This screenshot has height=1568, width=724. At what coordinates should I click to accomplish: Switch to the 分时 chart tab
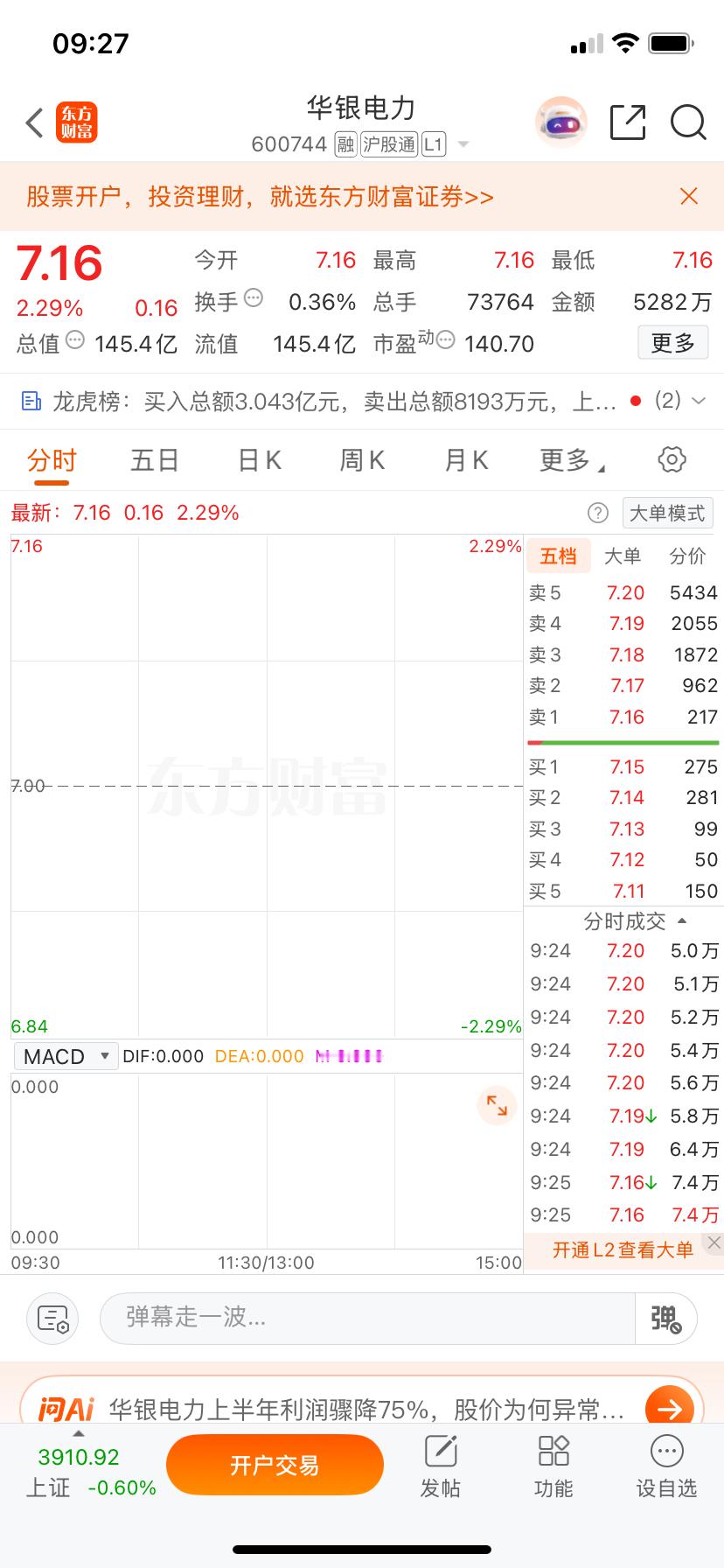click(x=52, y=460)
